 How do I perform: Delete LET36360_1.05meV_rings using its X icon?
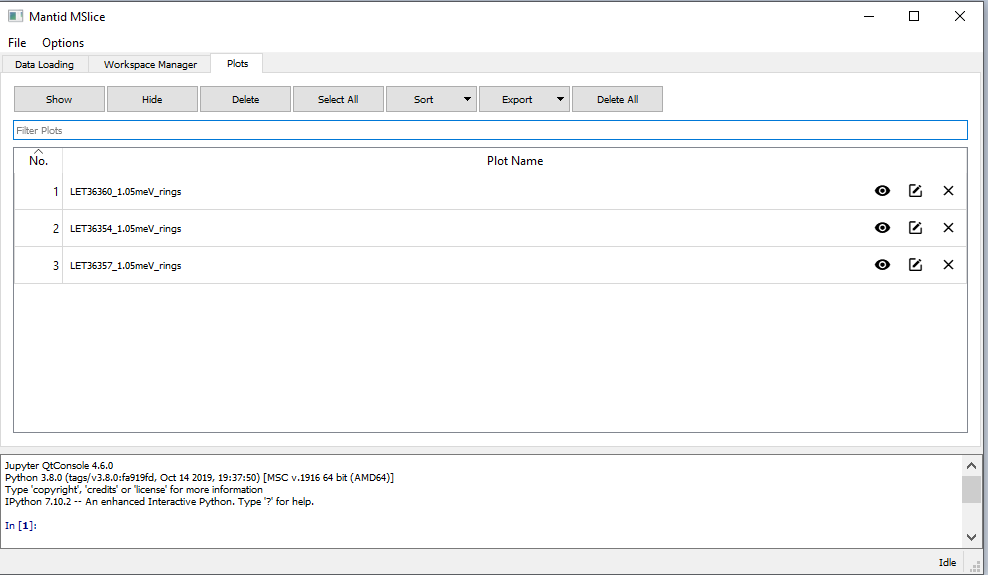click(948, 191)
